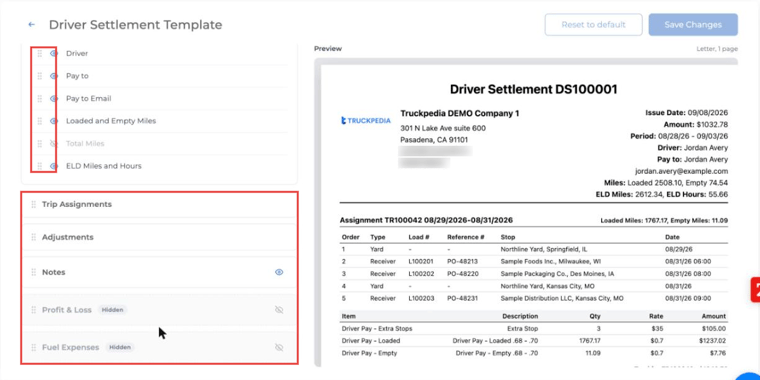Select the Driver field label

click(77, 54)
